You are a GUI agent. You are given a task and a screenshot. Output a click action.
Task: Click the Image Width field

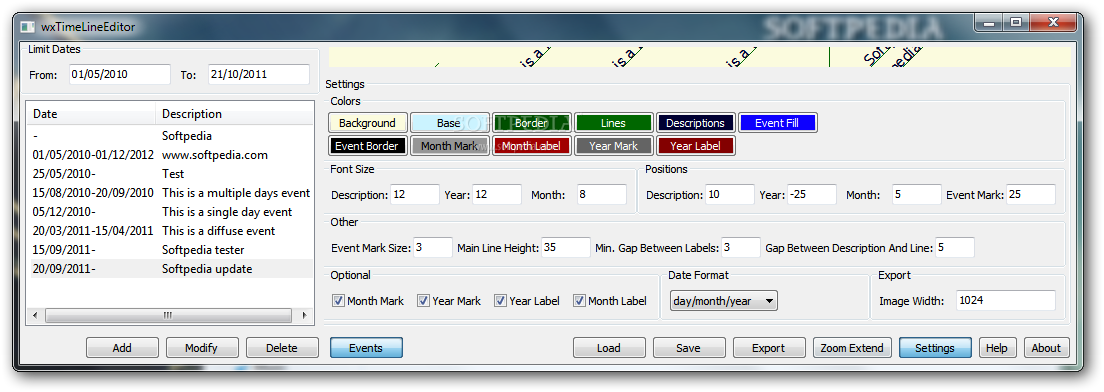click(x=1006, y=301)
